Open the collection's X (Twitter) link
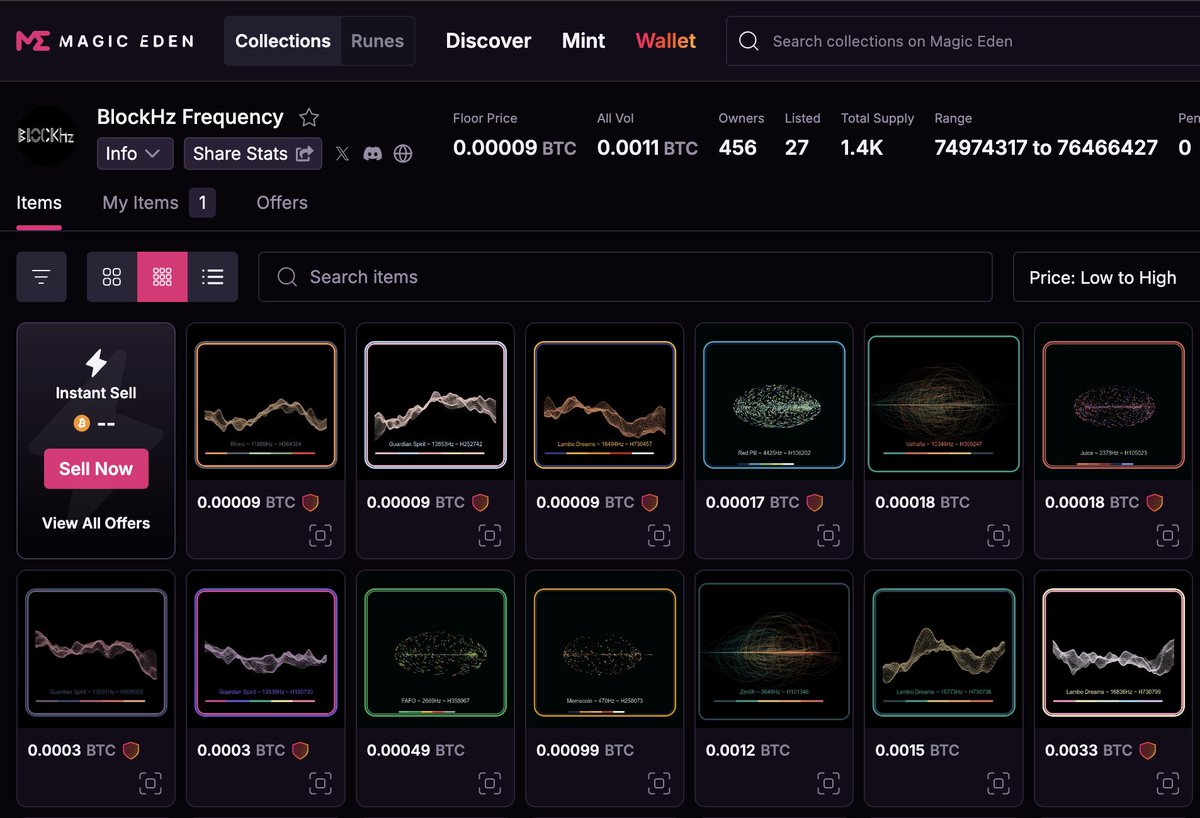 pyautogui.click(x=342, y=154)
